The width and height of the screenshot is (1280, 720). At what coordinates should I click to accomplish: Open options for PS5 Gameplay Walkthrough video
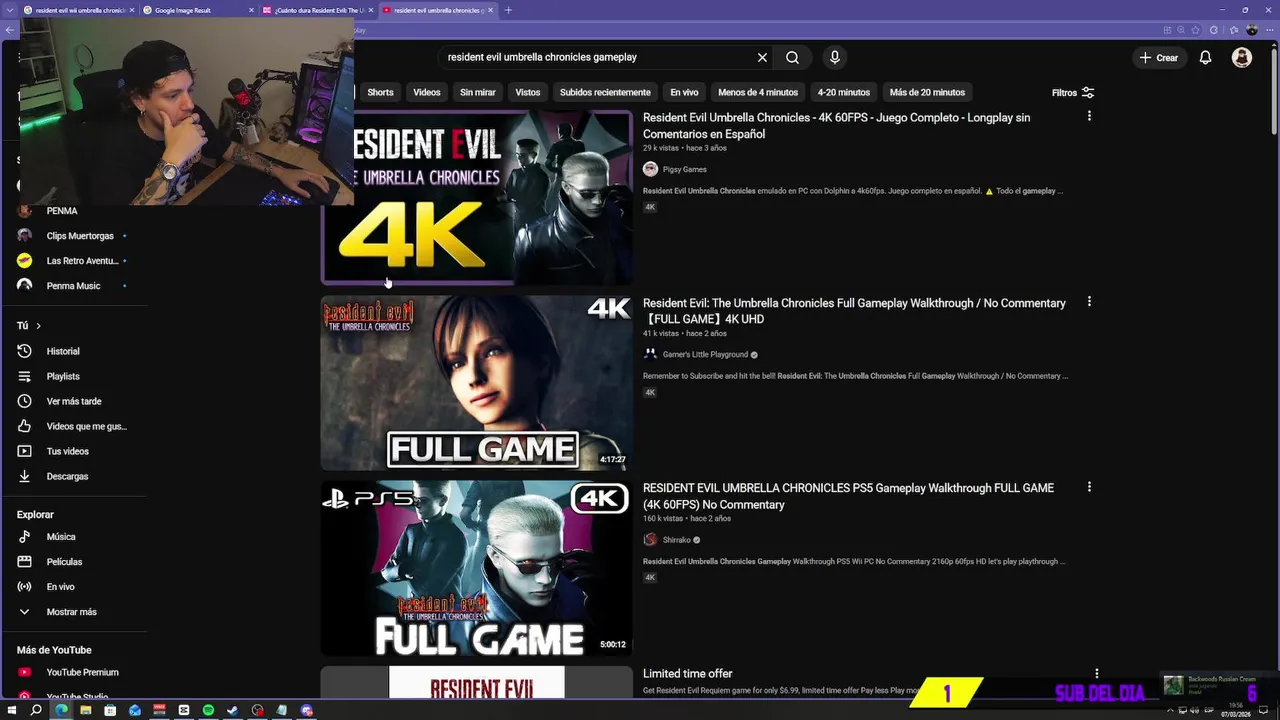[x=1089, y=487]
